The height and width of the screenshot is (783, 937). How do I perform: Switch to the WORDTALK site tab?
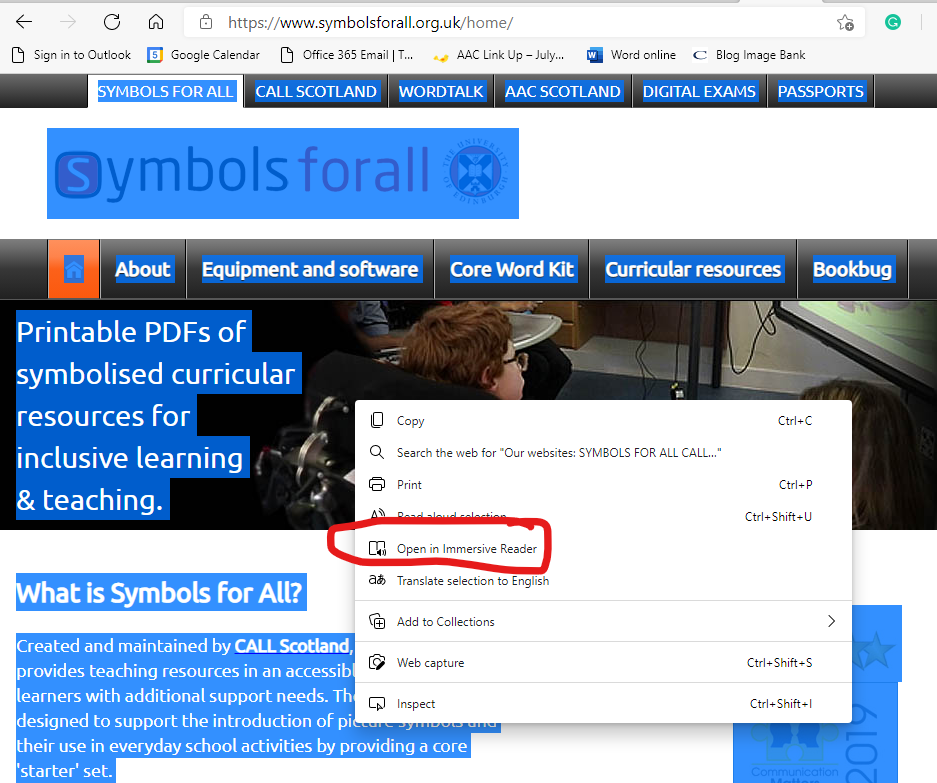[x=441, y=91]
